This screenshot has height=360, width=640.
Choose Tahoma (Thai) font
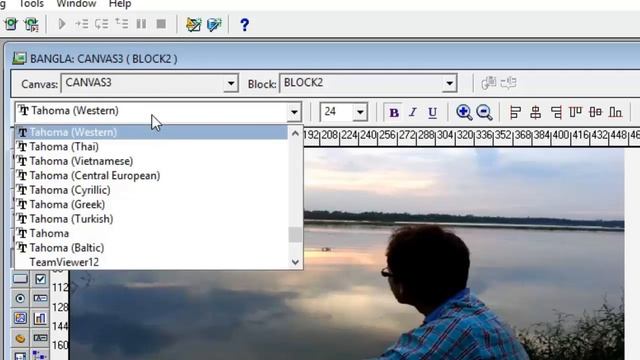point(151,147)
